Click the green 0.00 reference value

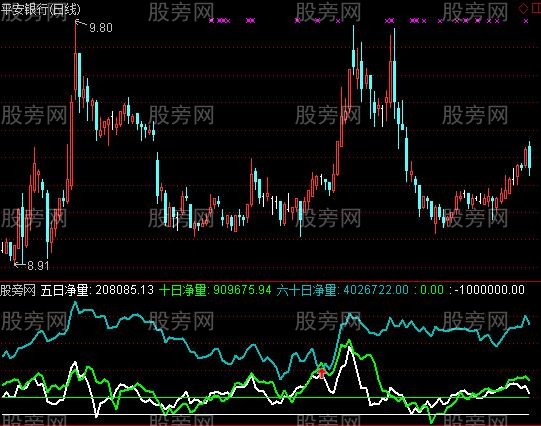[432, 290]
